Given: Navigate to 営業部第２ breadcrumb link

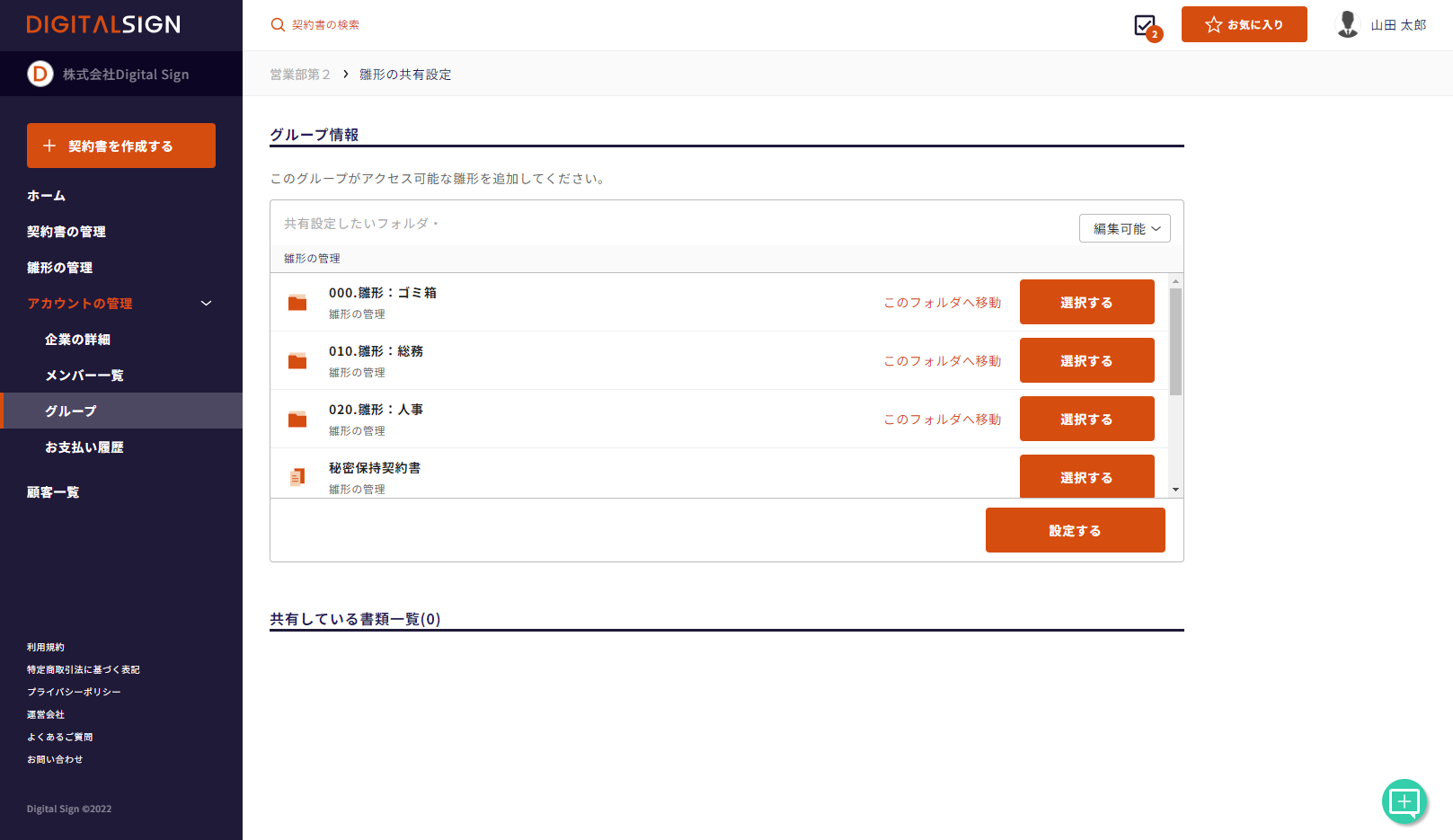Looking at the screenshot, I should (x=300, y=75).
